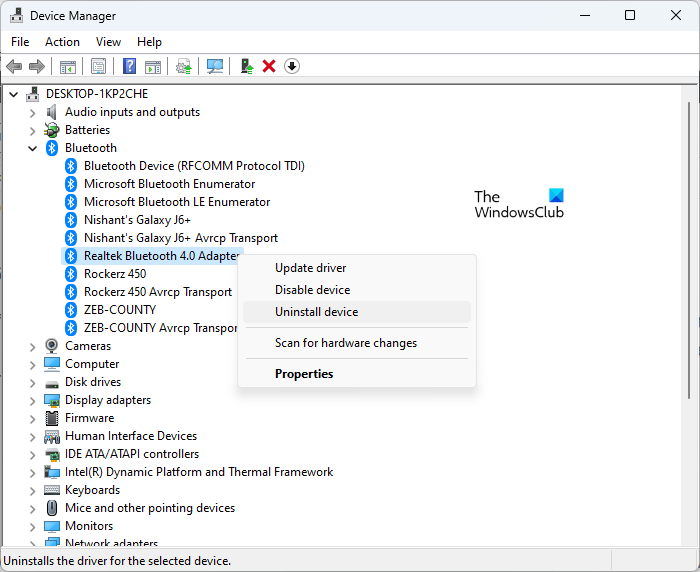Select Bluetooth Device (RFCOMM Protocol TDI)
Screen dimensions: 700x572
click(194, 166)
